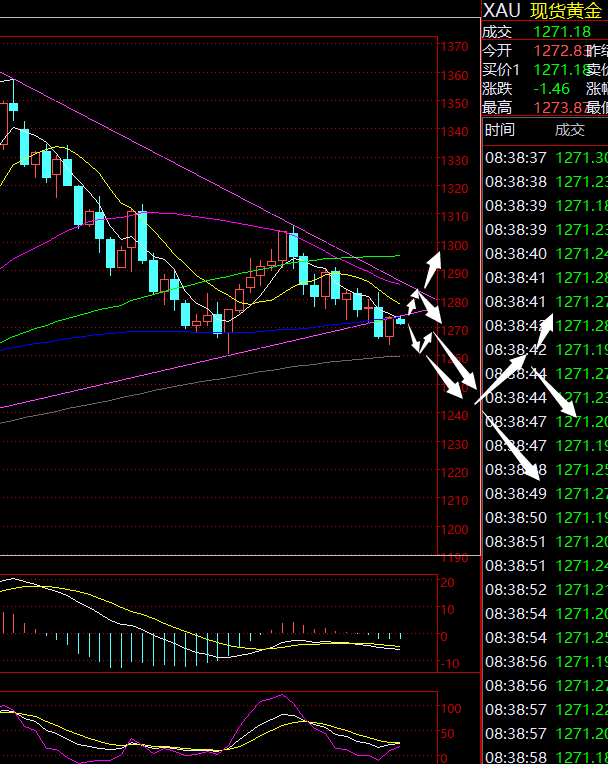Click the 1230 price axis label
This screenshot has width=608, height=764.
455,444
